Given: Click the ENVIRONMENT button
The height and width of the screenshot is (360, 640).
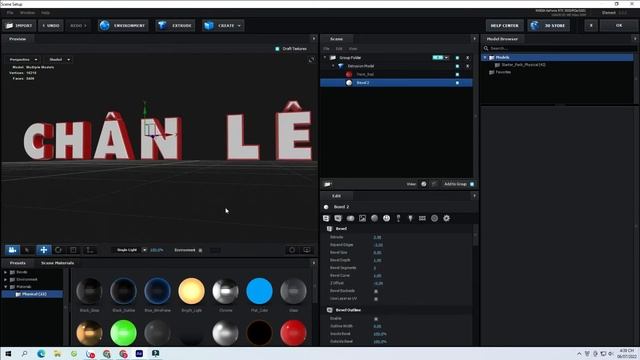Looking at the screenshot, I should (123, 25).
